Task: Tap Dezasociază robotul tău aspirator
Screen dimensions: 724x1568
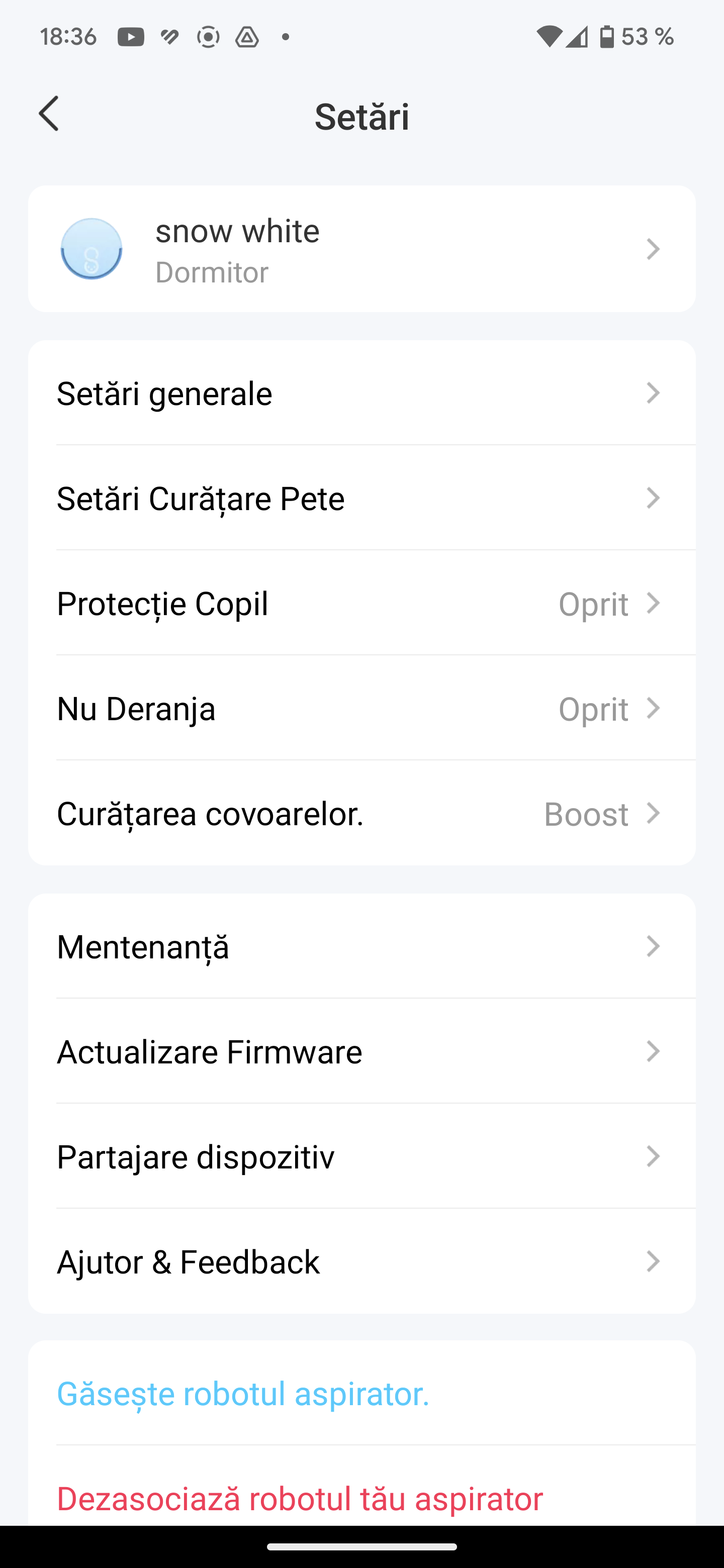Action: tap(300, 1499)
